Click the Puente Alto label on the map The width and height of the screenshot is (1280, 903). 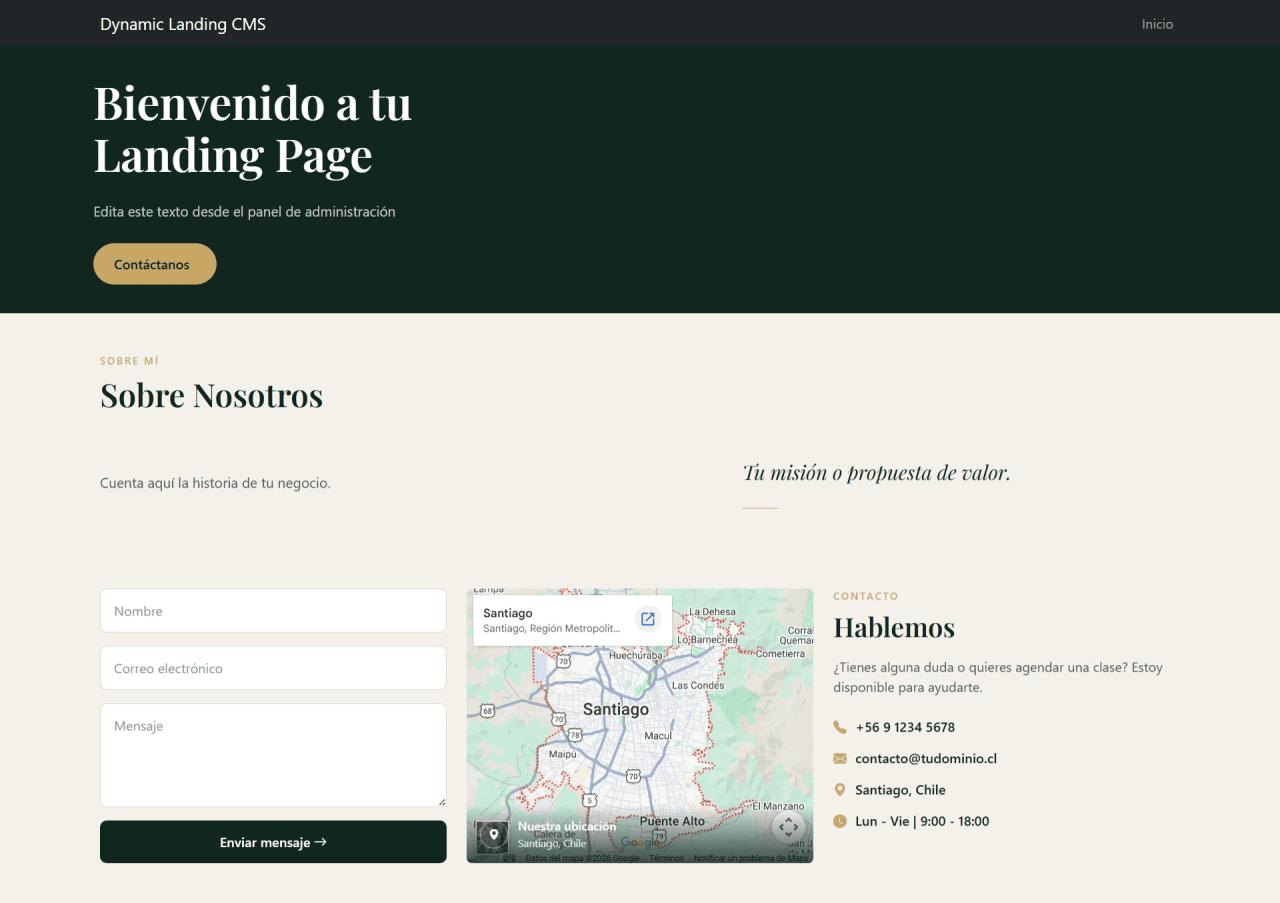click(672, 821)
